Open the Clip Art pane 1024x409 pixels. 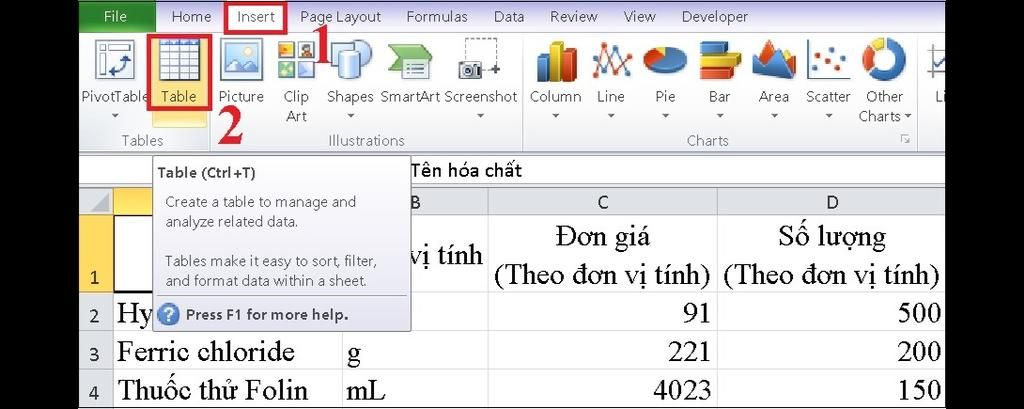pyautogui.click(x=296, y=82)
